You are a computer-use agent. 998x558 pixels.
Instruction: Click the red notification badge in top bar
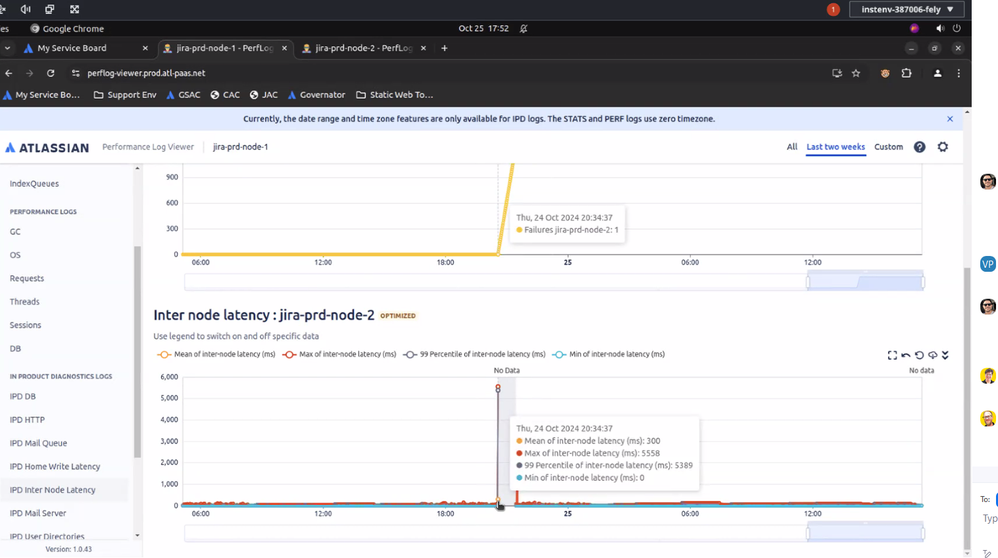(x=833, y=10)
